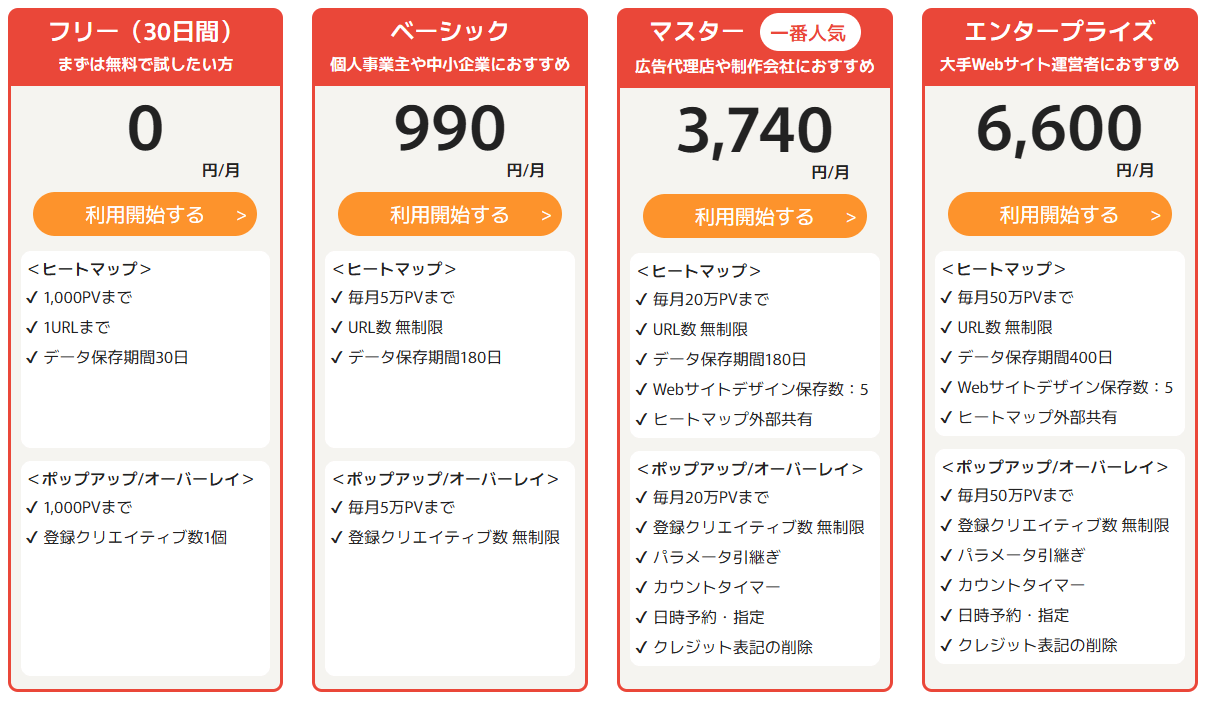Click the checkmark beside 1URLまで
The height and width of the screenshot is (701, 1209).
click(x=32, y=327)
